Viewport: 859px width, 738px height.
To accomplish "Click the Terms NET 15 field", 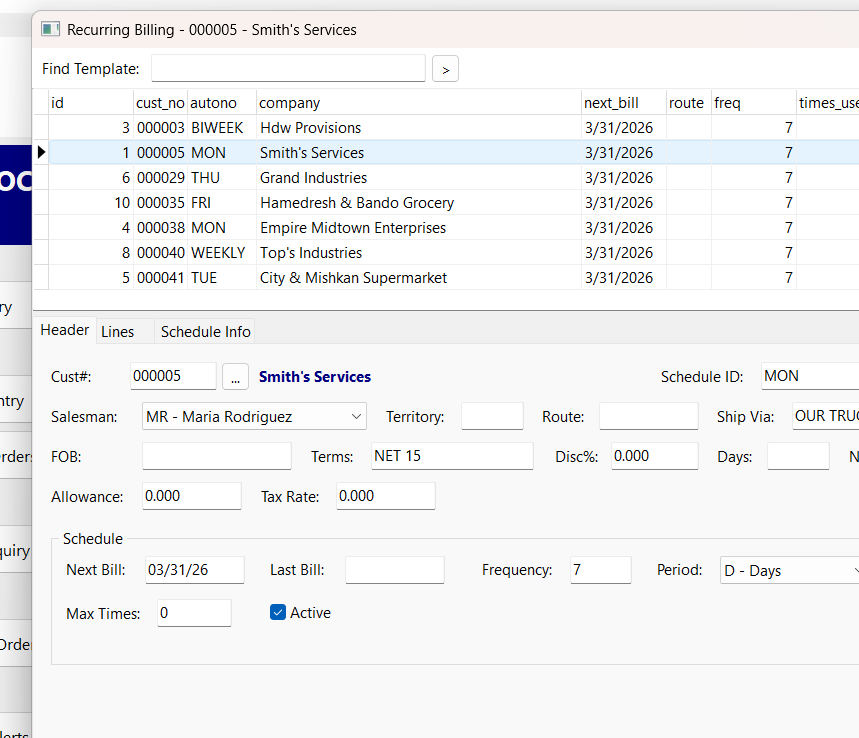I will tap(452, 456).
